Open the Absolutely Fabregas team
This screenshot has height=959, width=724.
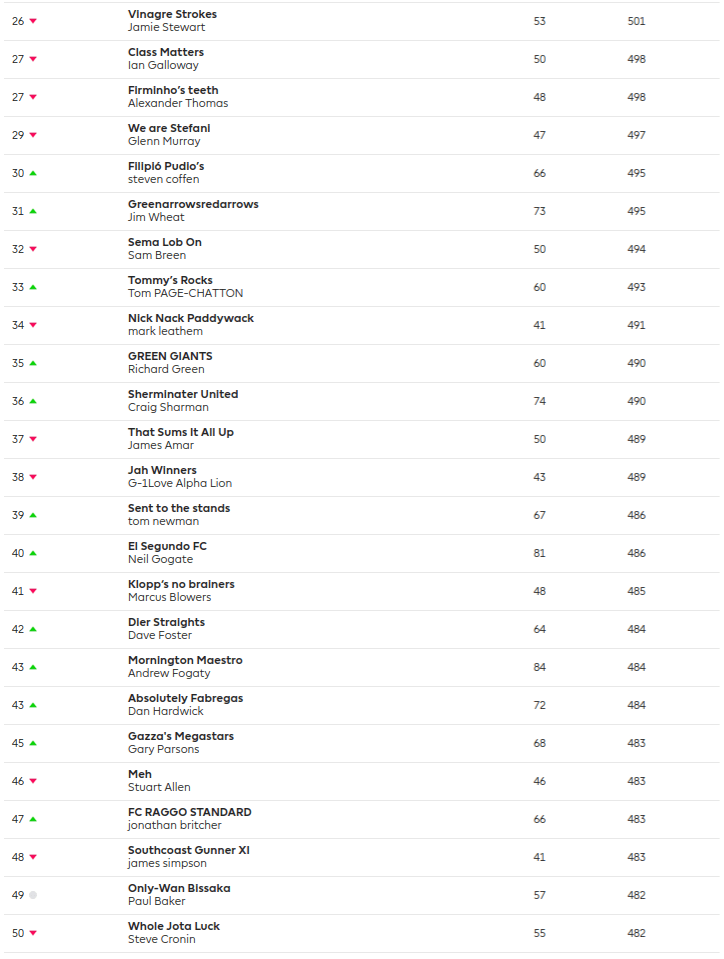point(185,698)
